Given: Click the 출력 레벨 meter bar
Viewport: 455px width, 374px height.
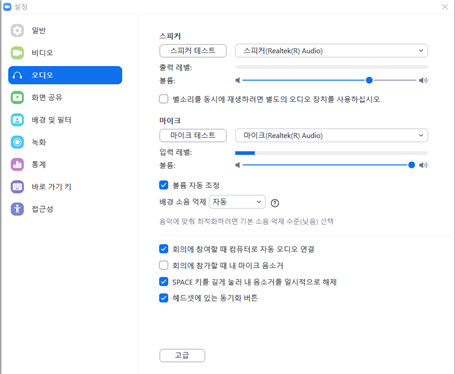Looking at the screenshot, I should (331, 67).
